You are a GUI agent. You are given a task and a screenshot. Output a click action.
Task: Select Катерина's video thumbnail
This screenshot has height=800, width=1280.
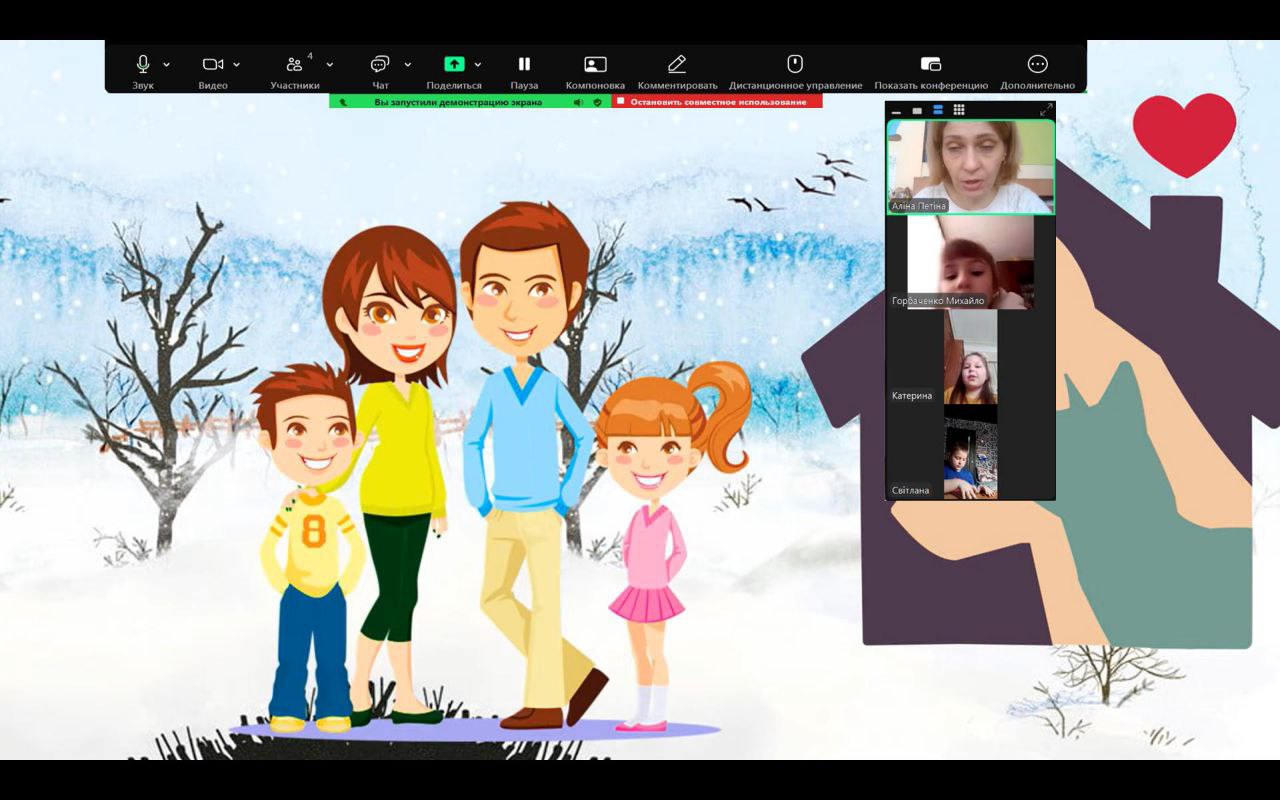[970, 357]
